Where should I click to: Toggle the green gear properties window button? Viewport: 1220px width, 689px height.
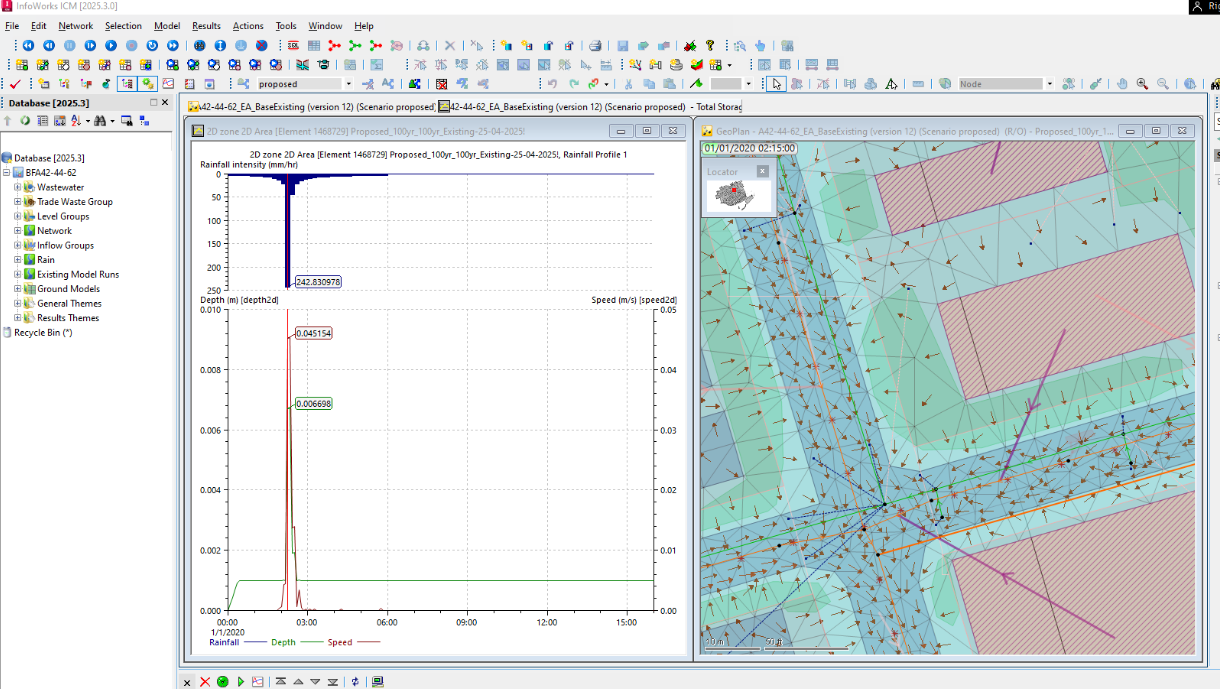pos(148,84)
